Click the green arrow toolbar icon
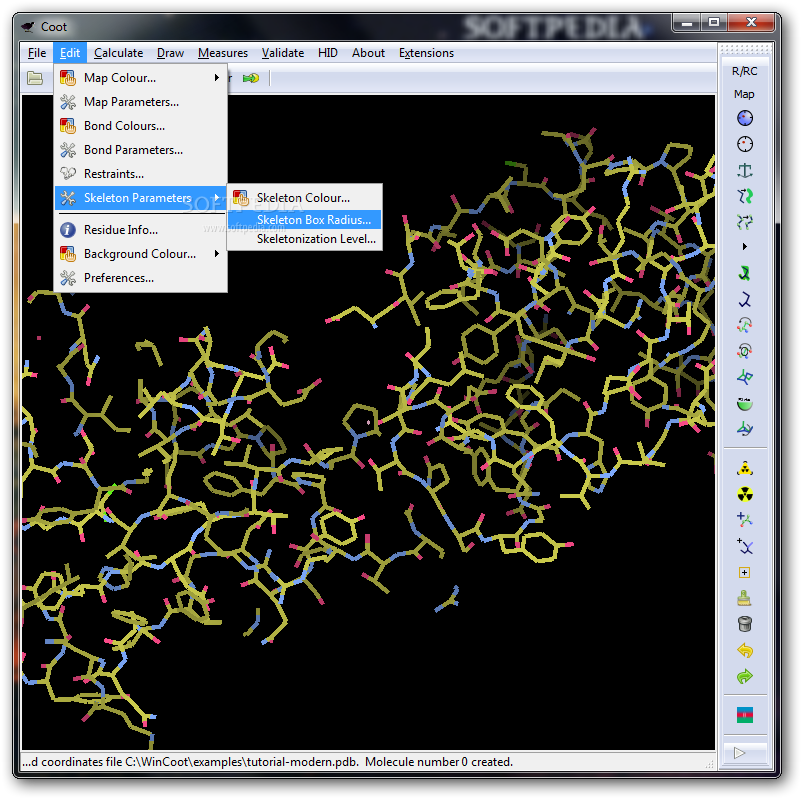The height and width of the screenshot is (799, 802). 251,78
